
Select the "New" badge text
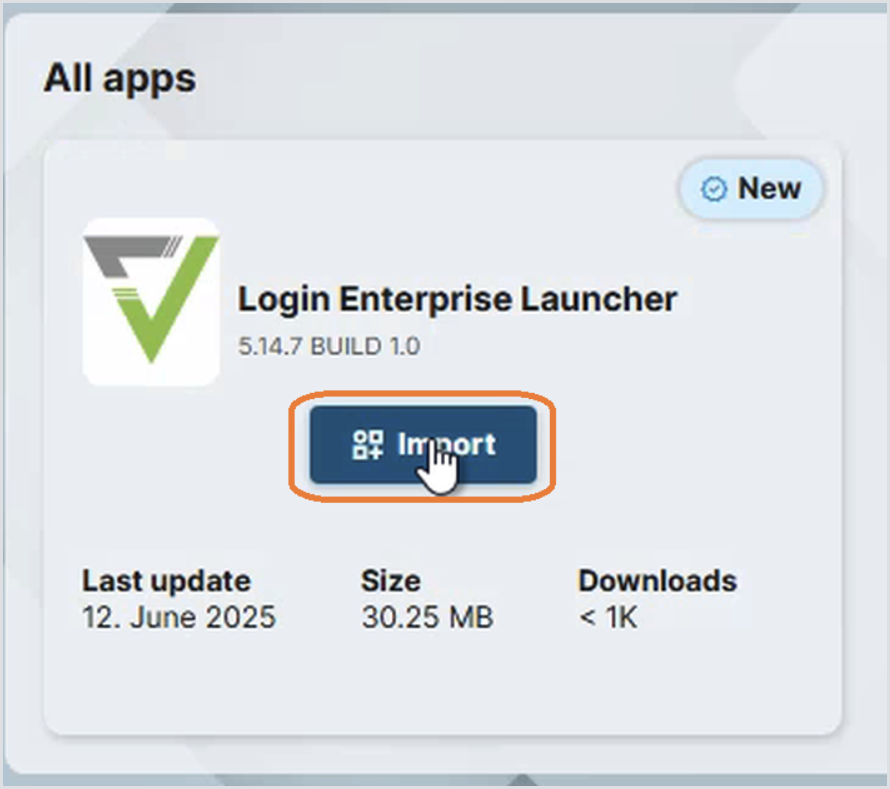769,188
